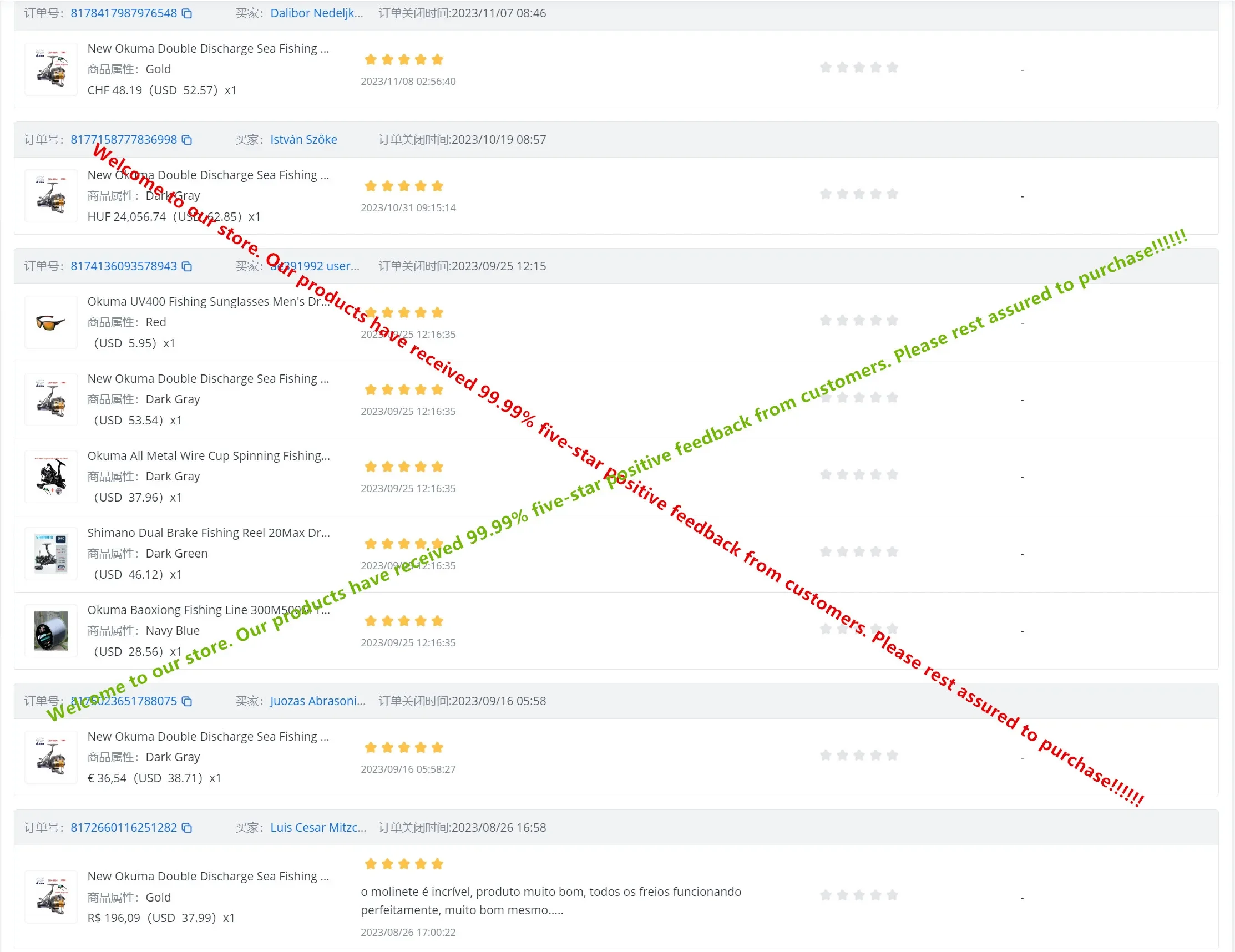This screenshot has width=1235, height=952.
Task: Click gray reply stars for Dalibor's order
Action: [858, 68]
